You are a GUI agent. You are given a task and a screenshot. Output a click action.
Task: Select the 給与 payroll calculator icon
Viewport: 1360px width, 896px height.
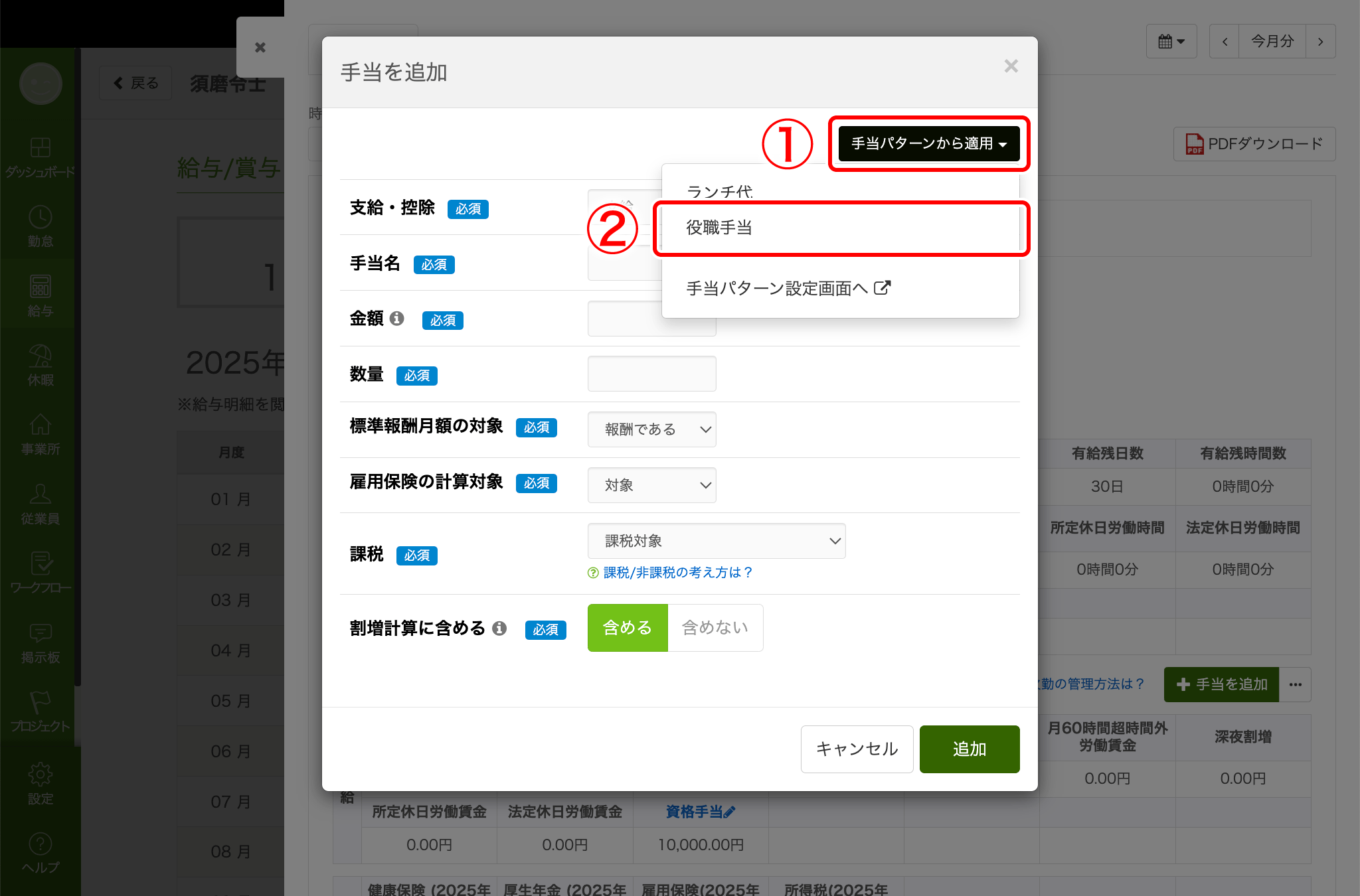click(40, 286)
